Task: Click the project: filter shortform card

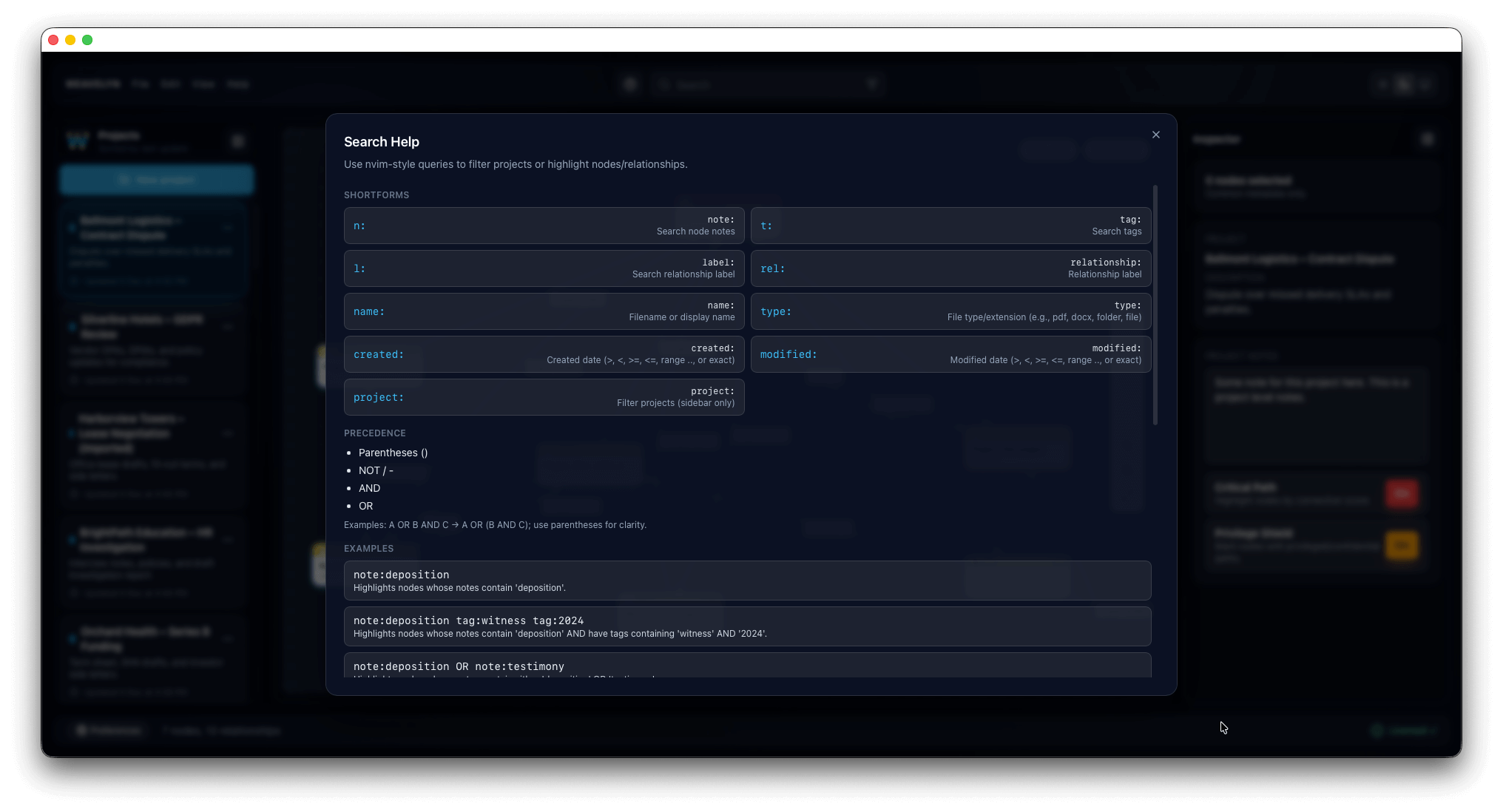Action: click(x=544, y=397)
